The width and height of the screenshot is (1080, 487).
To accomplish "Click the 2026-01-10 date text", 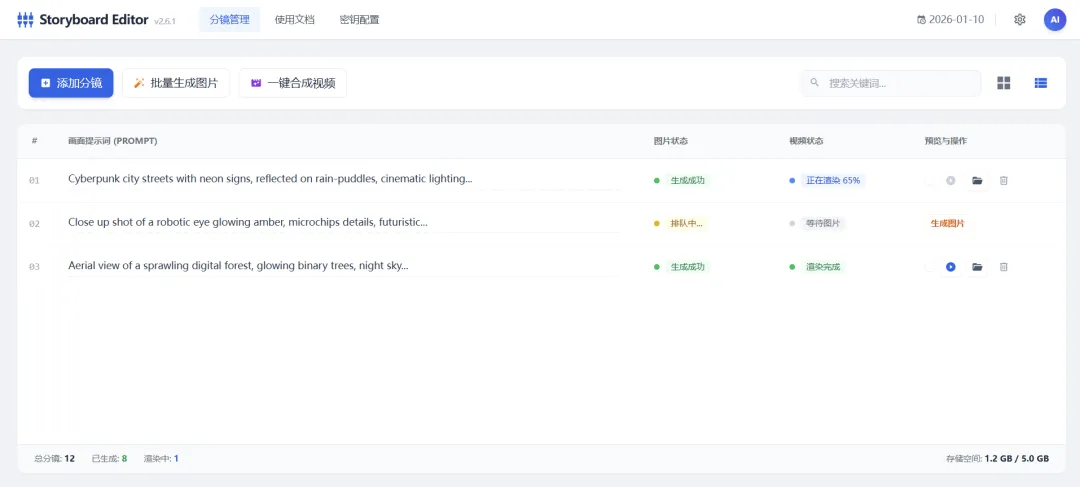I will click(x=957, y=20).
